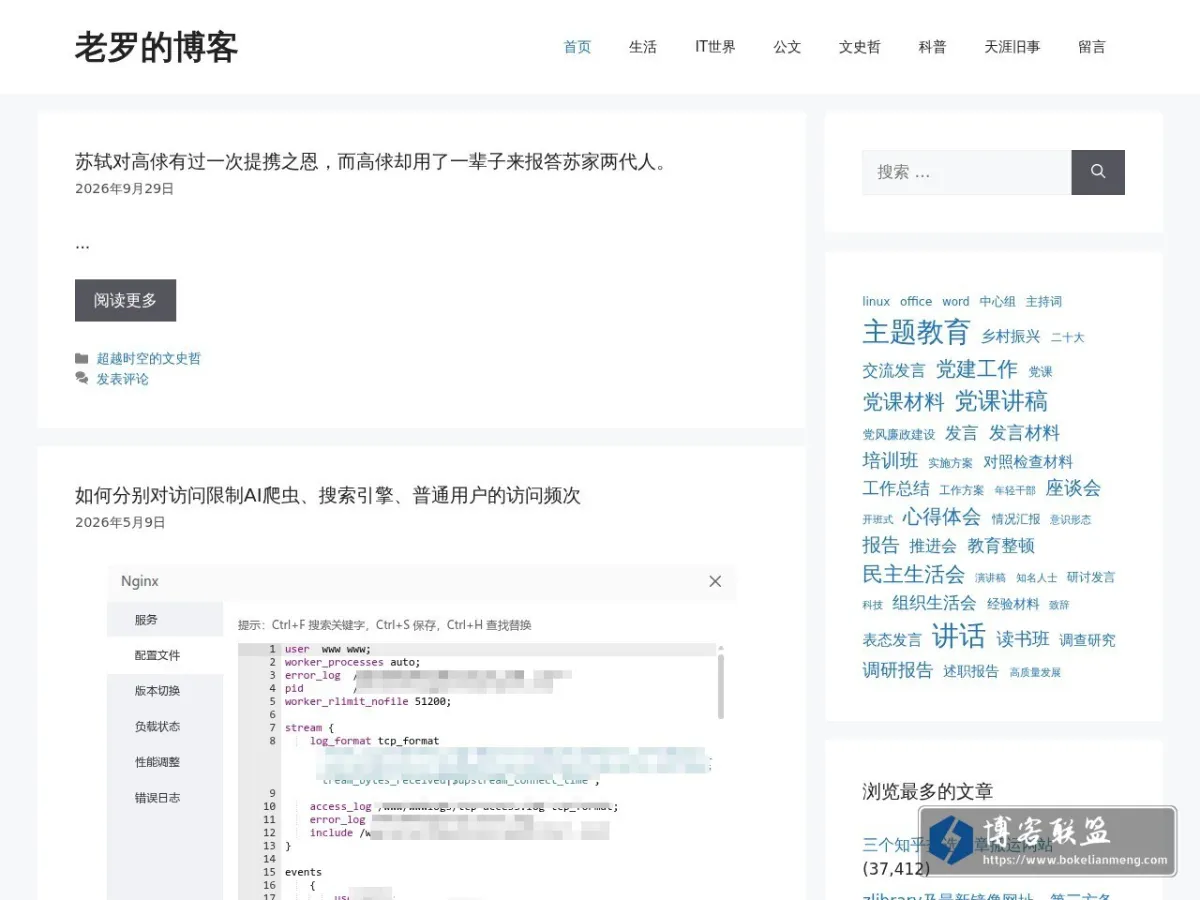Close the Nginx panel with the X icon
Screen dimensions: 1200x900
coord(715,581)
